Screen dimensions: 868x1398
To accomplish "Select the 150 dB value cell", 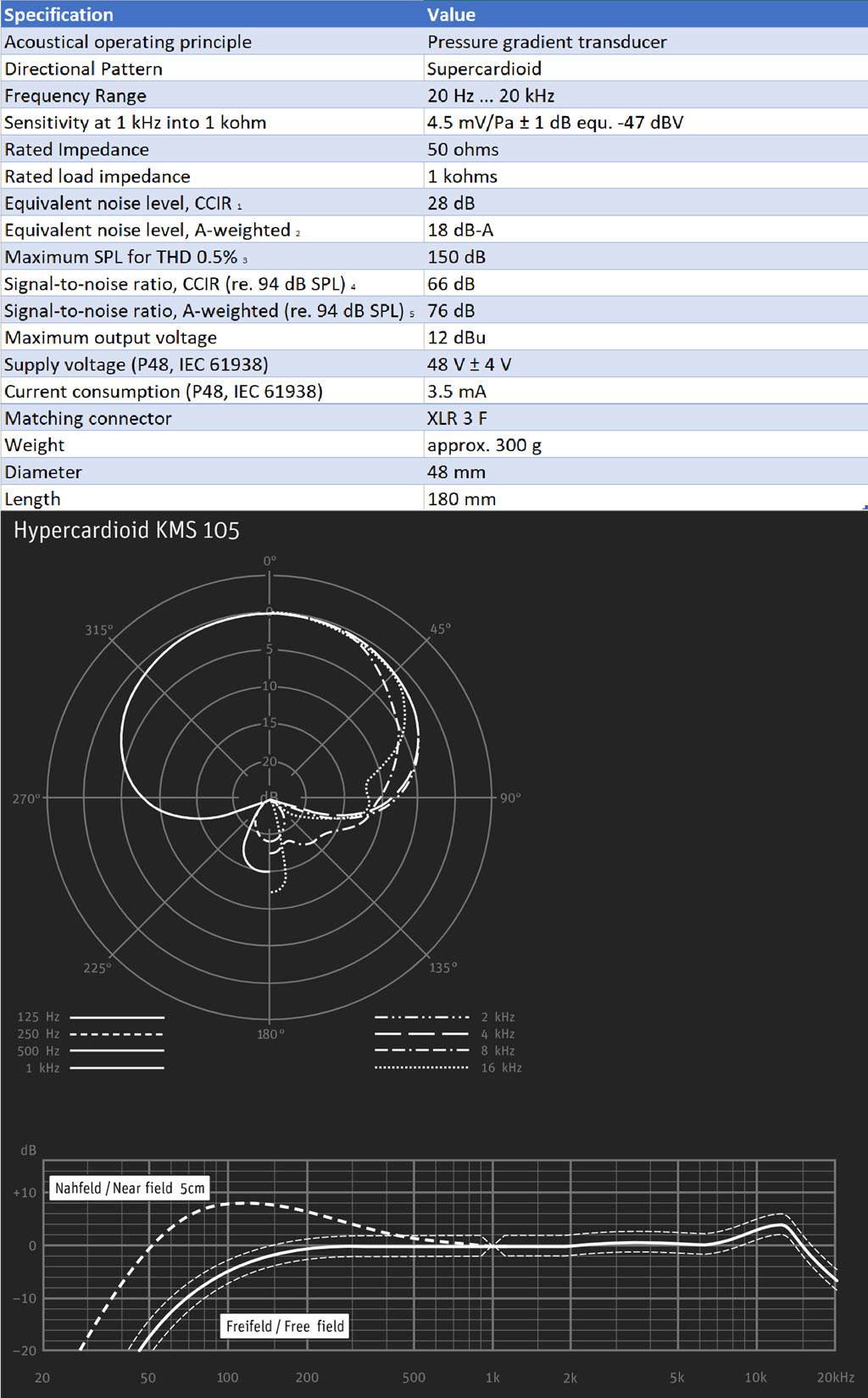I will pyautogui.click(x=456, y=257).
